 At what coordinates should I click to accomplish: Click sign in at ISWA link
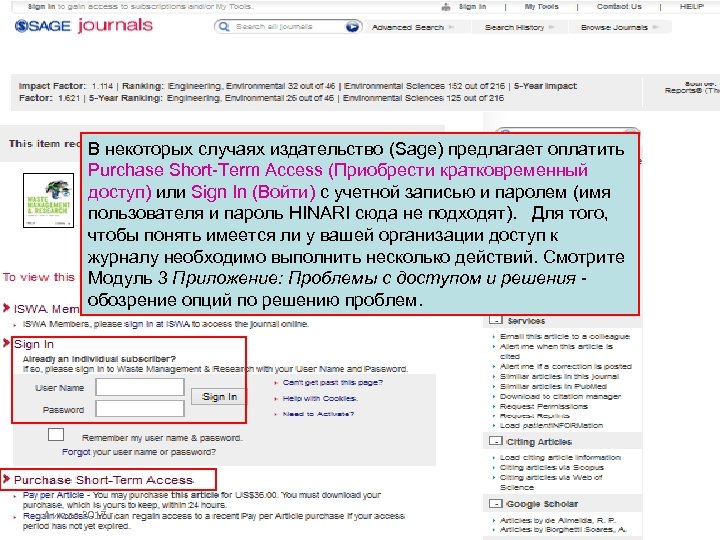click(157, 324)
